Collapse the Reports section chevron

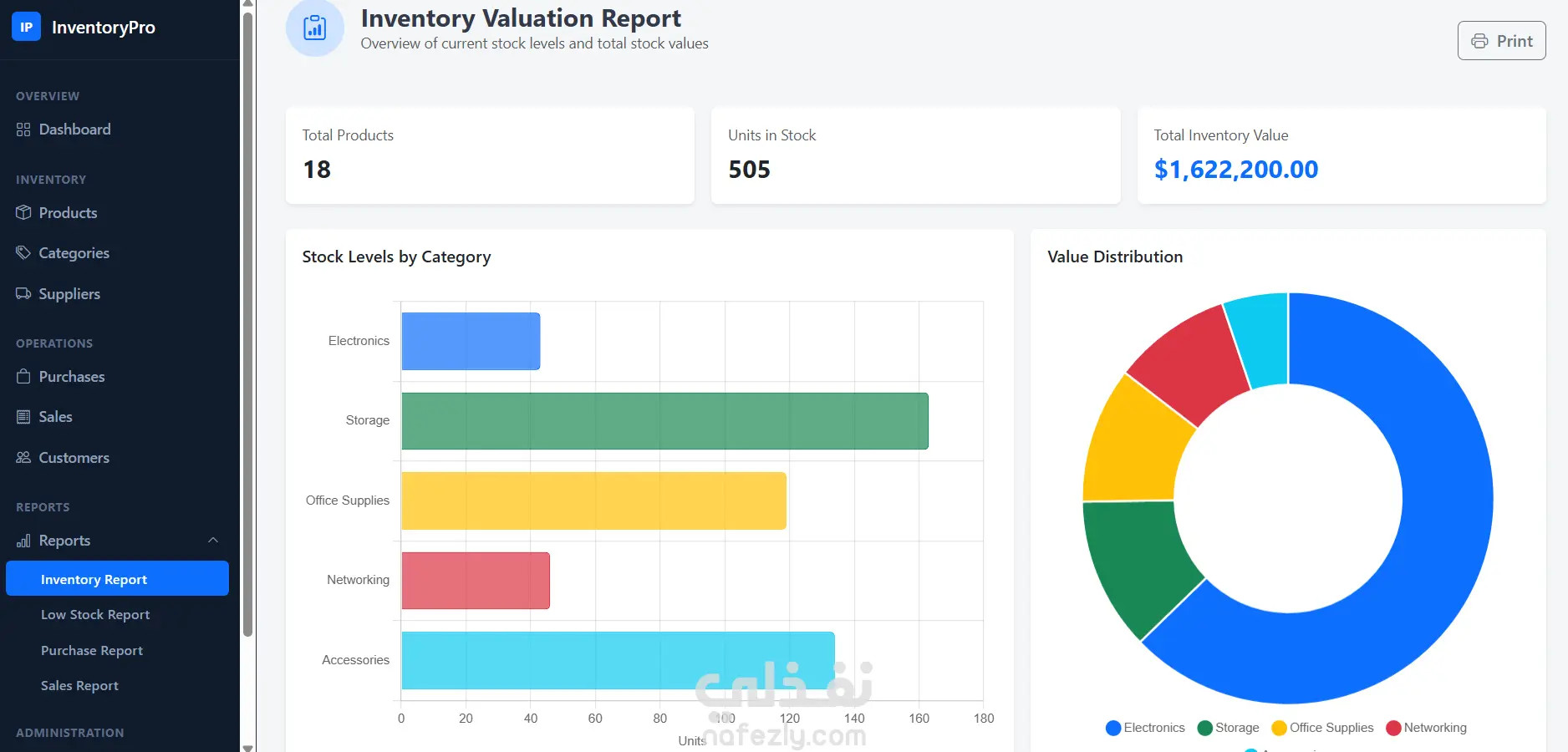click(213, 541)
